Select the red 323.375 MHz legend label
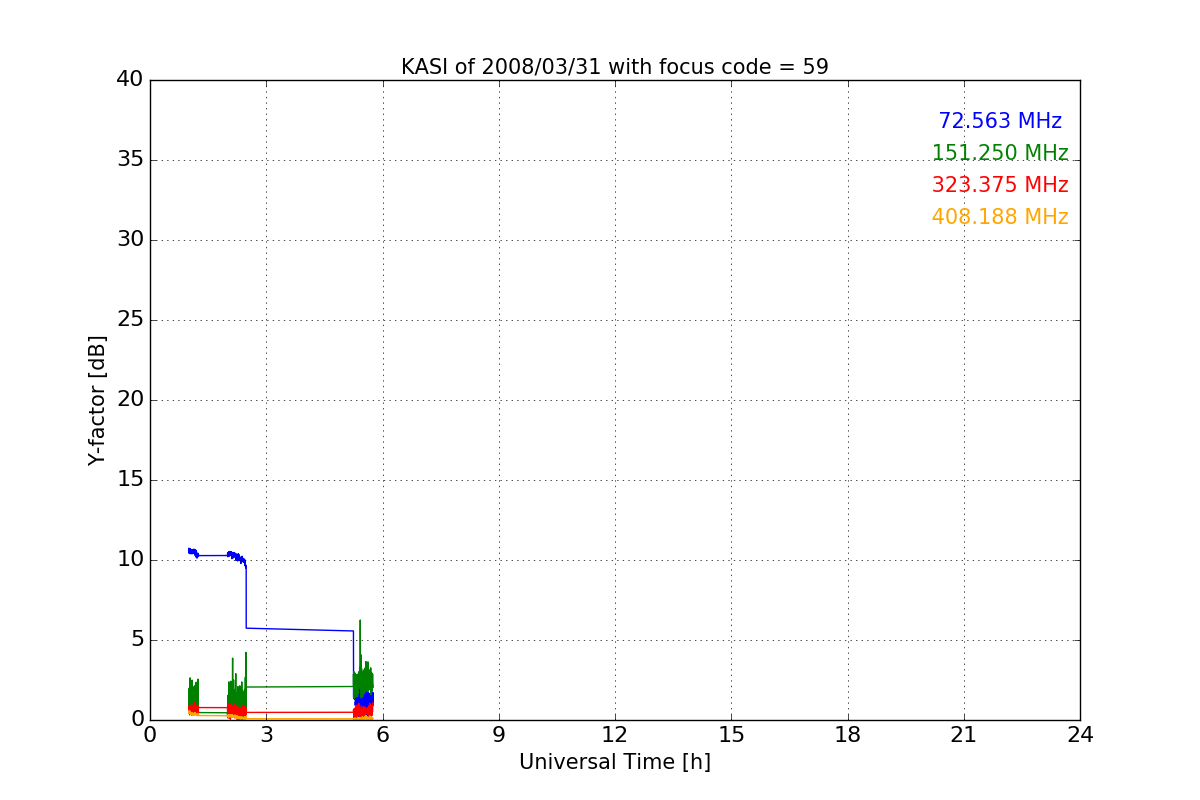The height and width of the screenshot is (800, 1200). 1000,185
